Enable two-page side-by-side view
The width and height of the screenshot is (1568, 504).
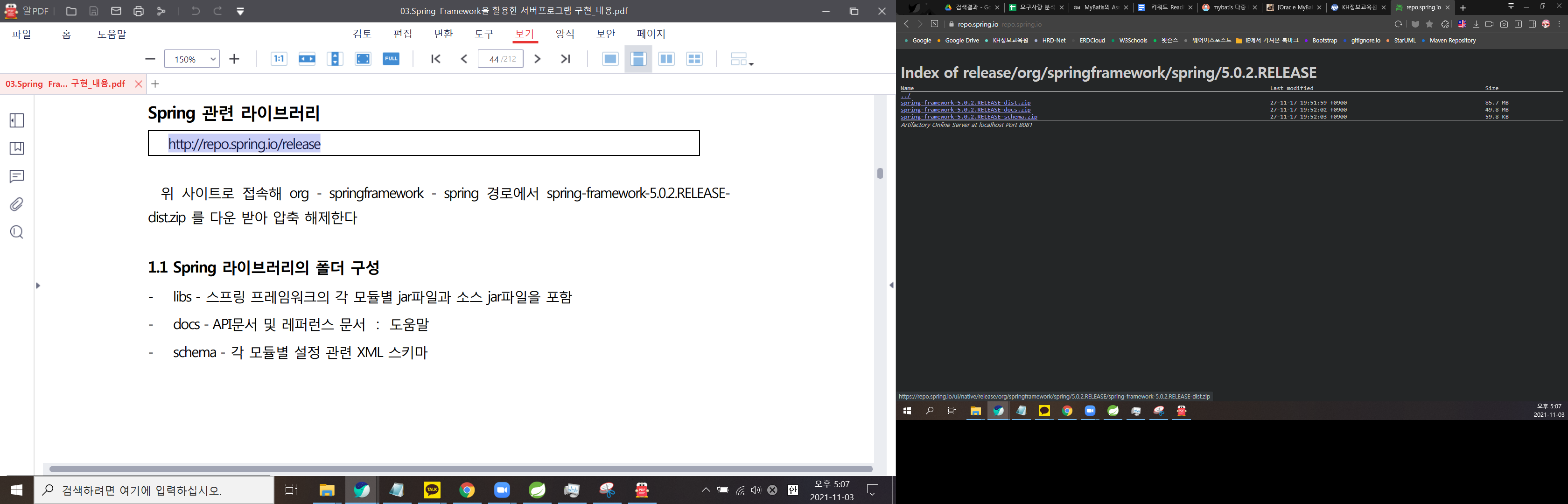point(666,59)
